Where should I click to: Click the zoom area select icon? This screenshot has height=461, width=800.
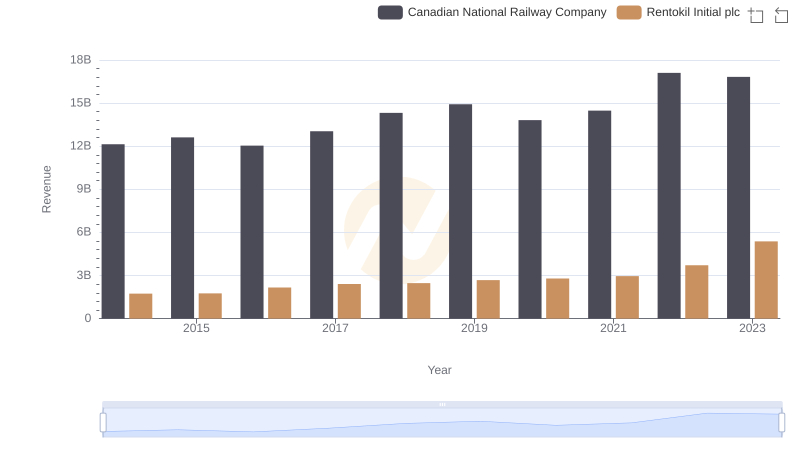pyautogui.click(x=756, y=15)
